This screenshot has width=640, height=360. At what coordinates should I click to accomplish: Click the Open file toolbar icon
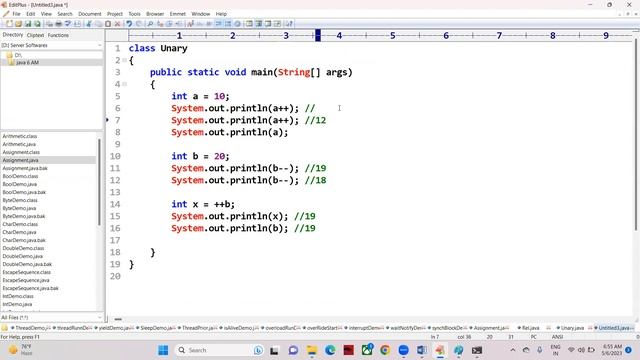coord(18,24)
